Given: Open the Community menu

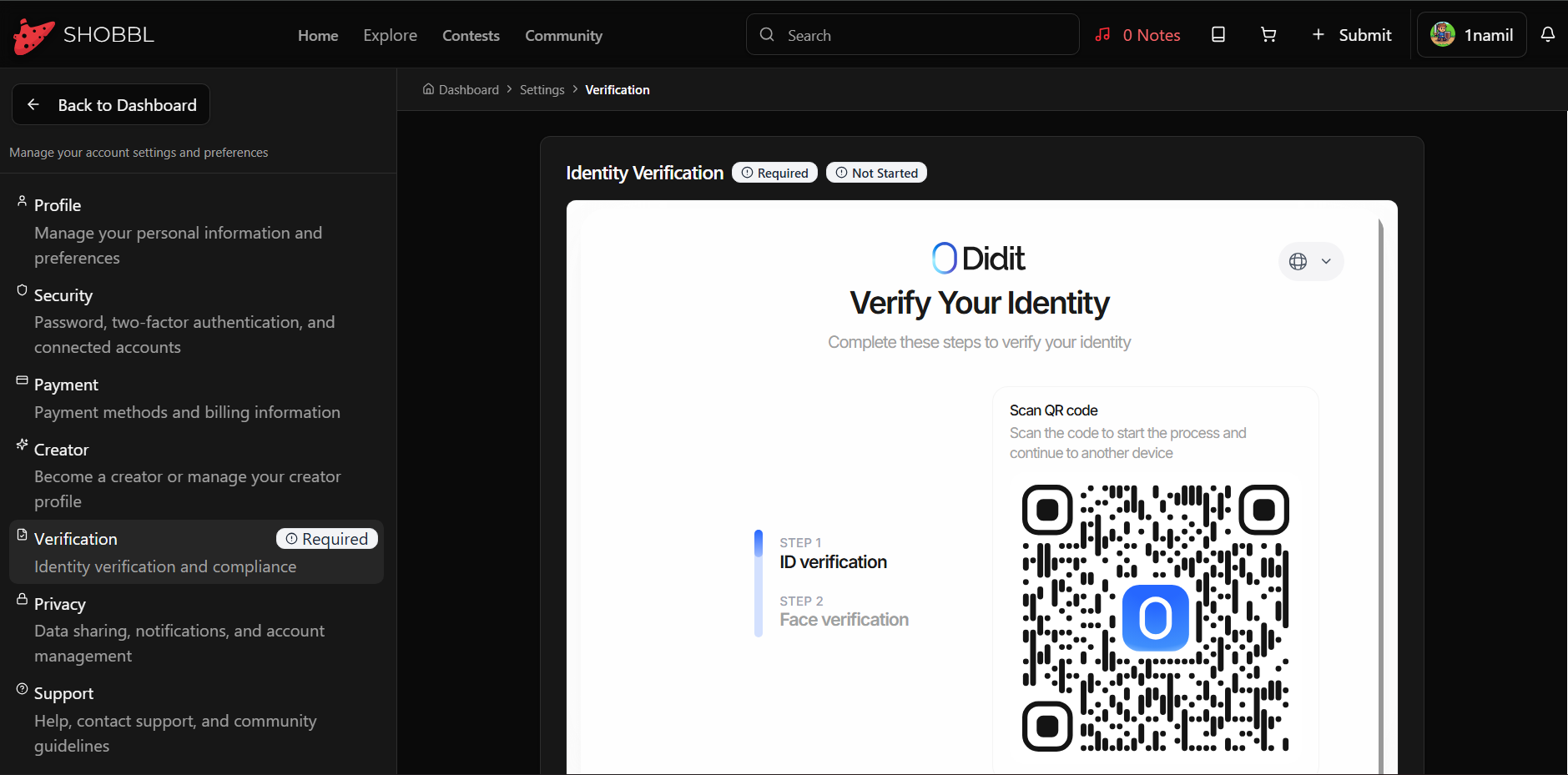Looking at the screenshot, I should (x=563, y=35).
